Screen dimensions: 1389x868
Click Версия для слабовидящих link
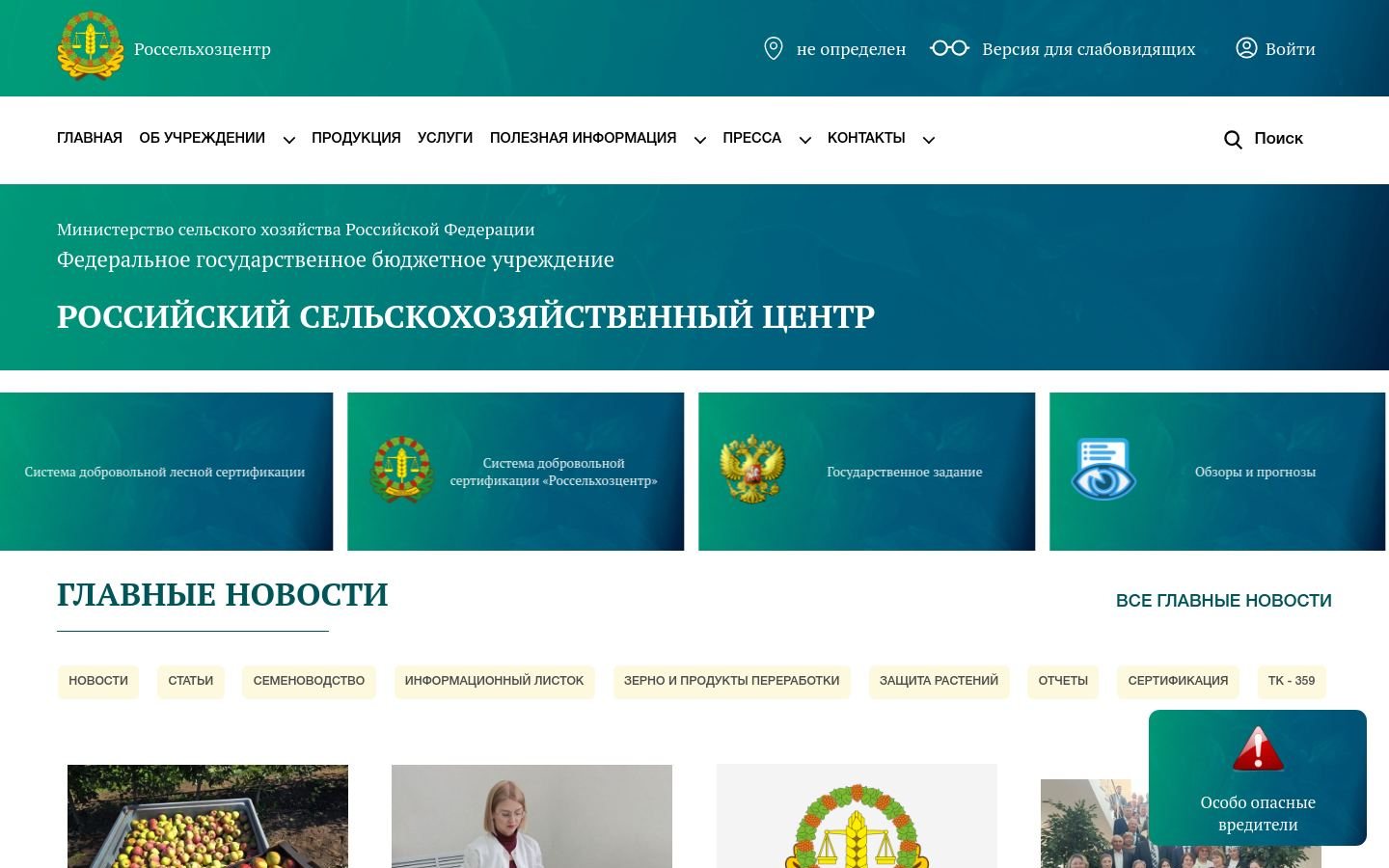coord(1088,49)
